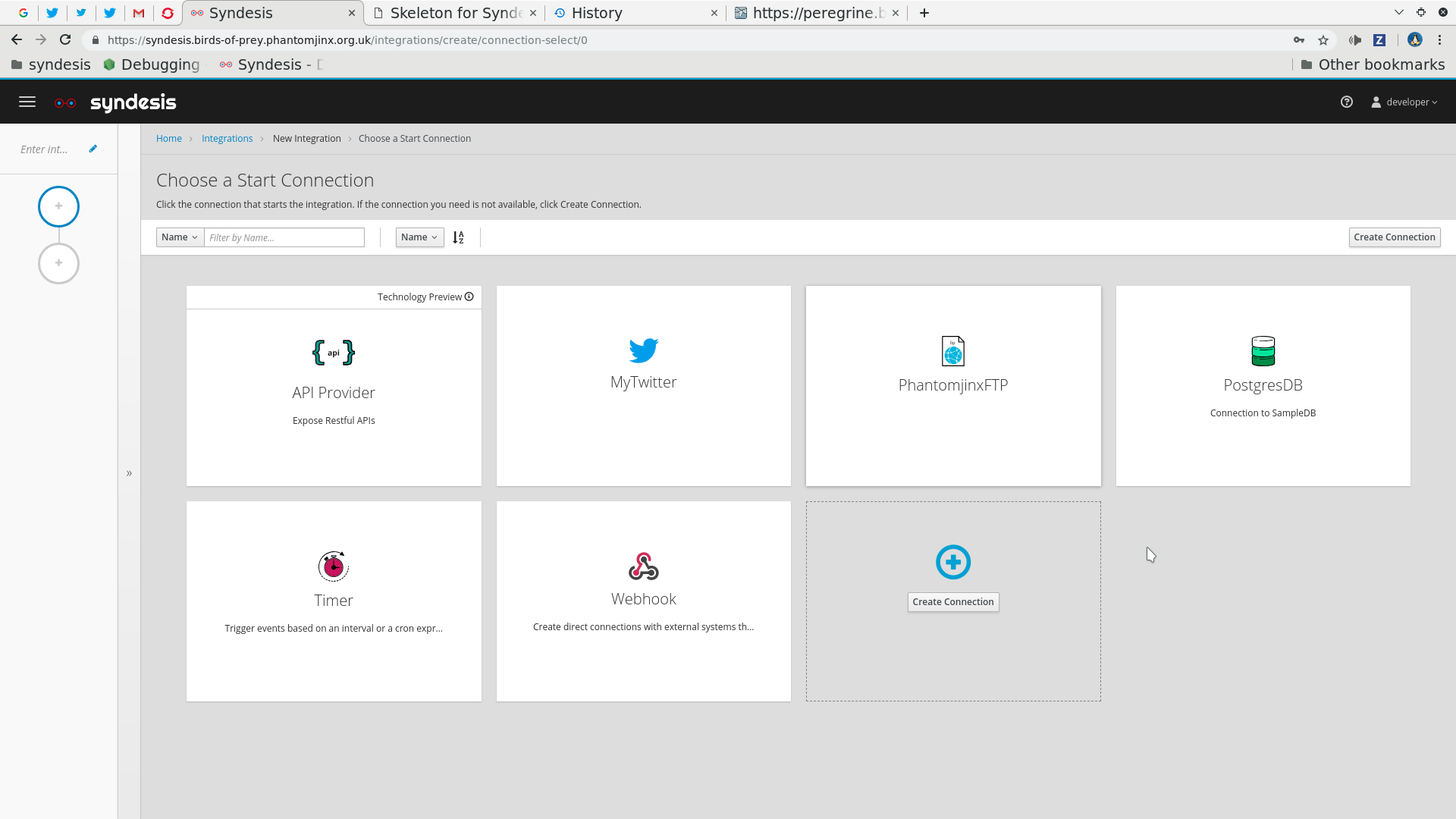Click the pencil edit integration name icon
1456x819 pixels.
(x=93, y=149)
